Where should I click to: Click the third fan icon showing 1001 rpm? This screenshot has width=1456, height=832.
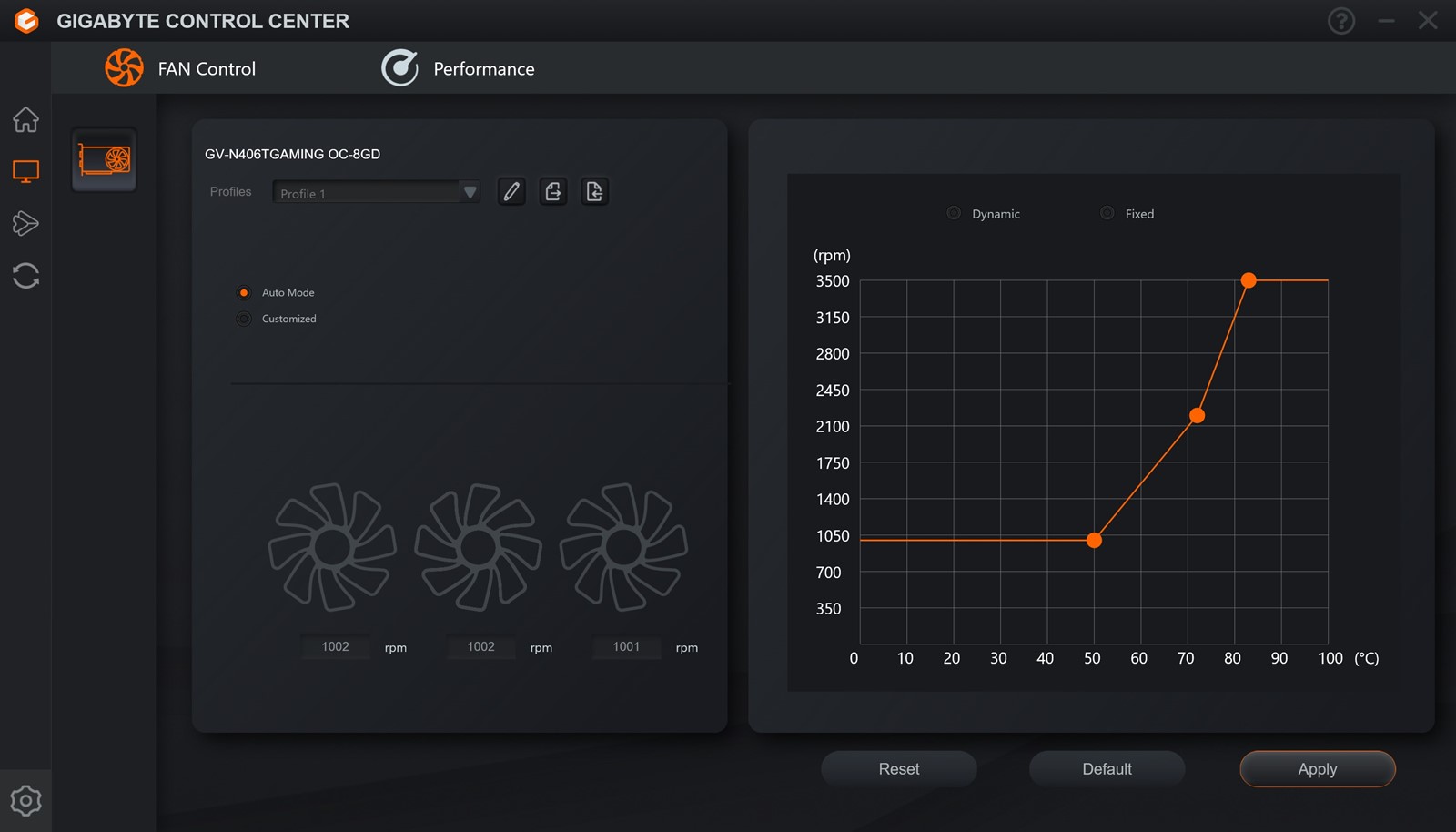(x=624, y=547)
